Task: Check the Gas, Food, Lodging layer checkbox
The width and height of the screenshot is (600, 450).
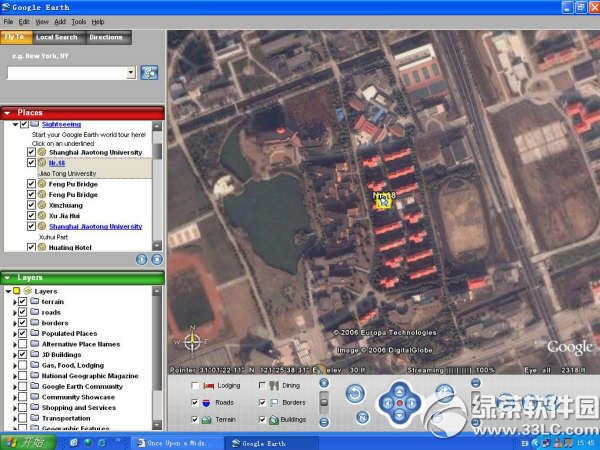Action: point(23,365)
